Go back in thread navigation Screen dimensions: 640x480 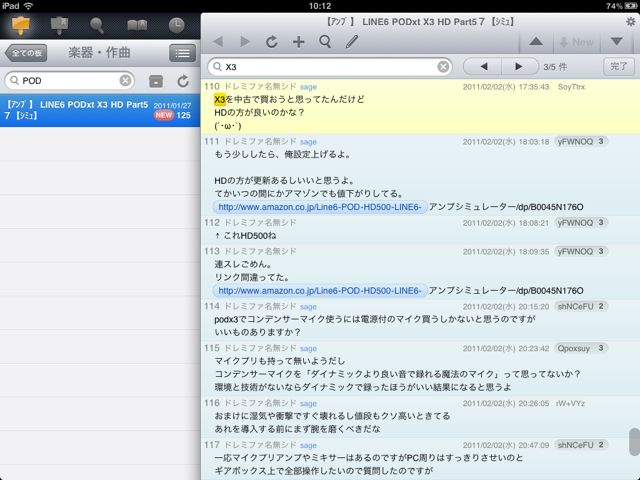[218, 42]
